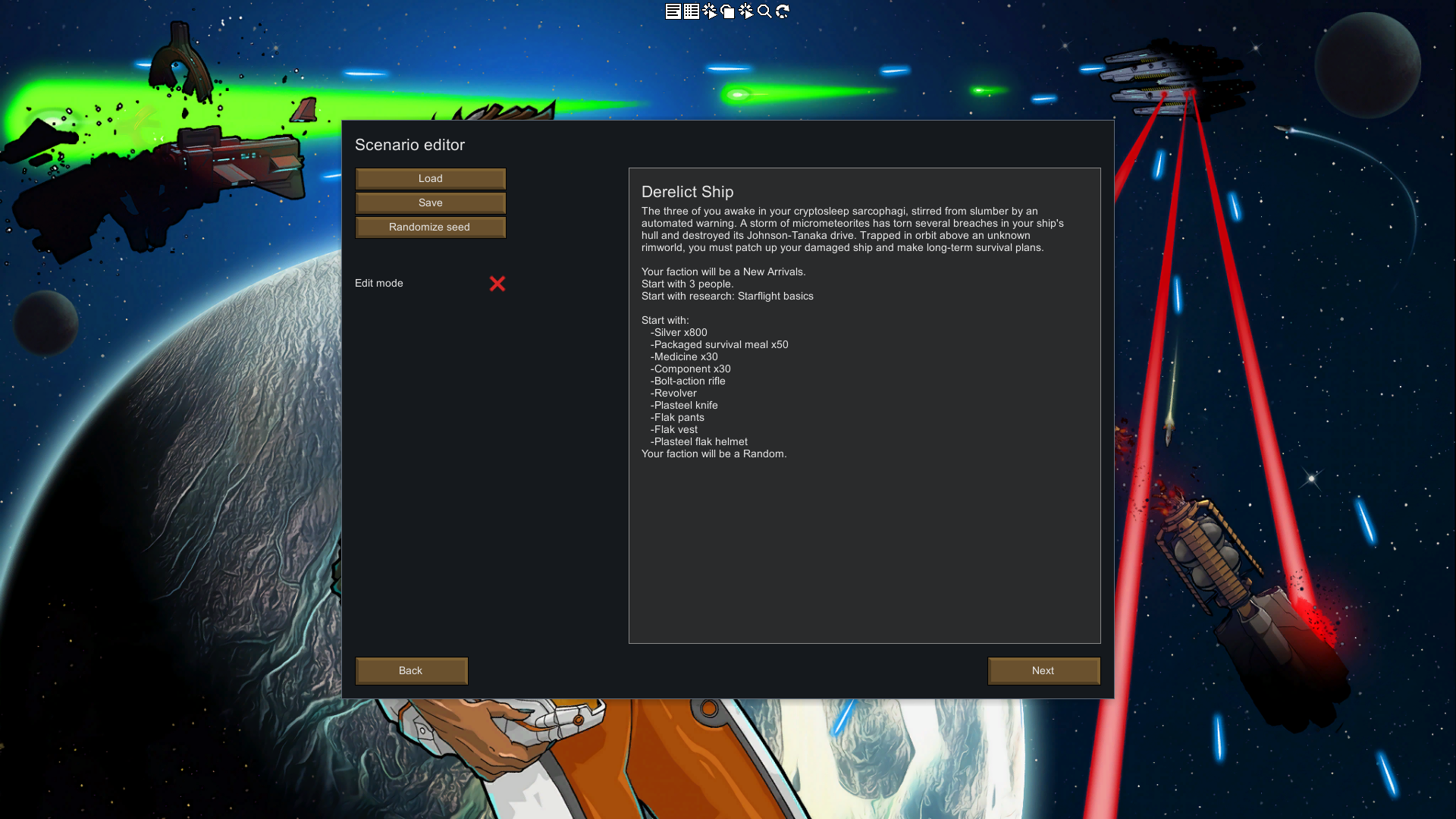Click the '-Revolver' entry
This screenshot has height=819, width=1456.
pyautogui.click(x=673, y=394)
